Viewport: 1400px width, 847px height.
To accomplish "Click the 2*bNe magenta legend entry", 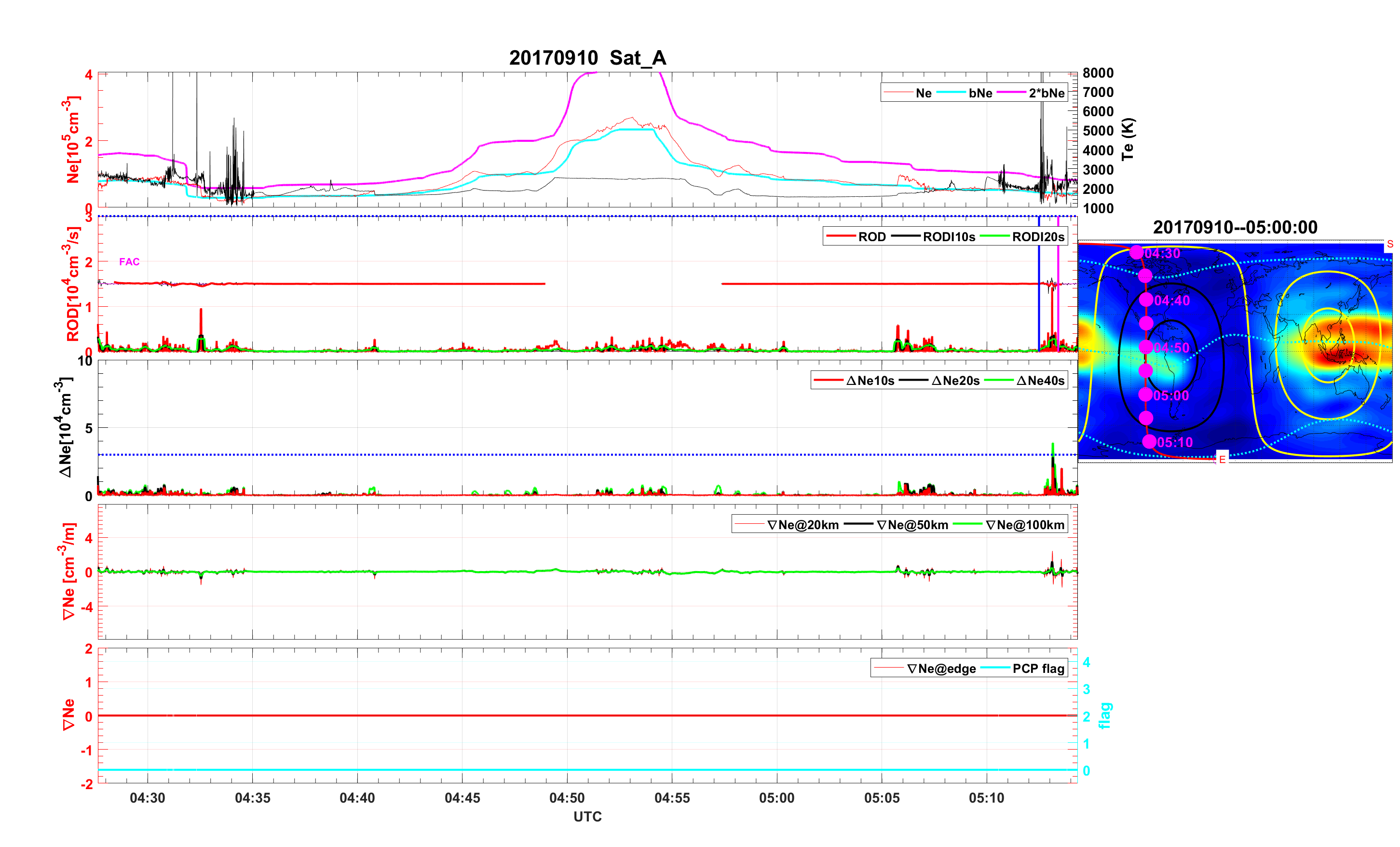I will (1046, 93).
